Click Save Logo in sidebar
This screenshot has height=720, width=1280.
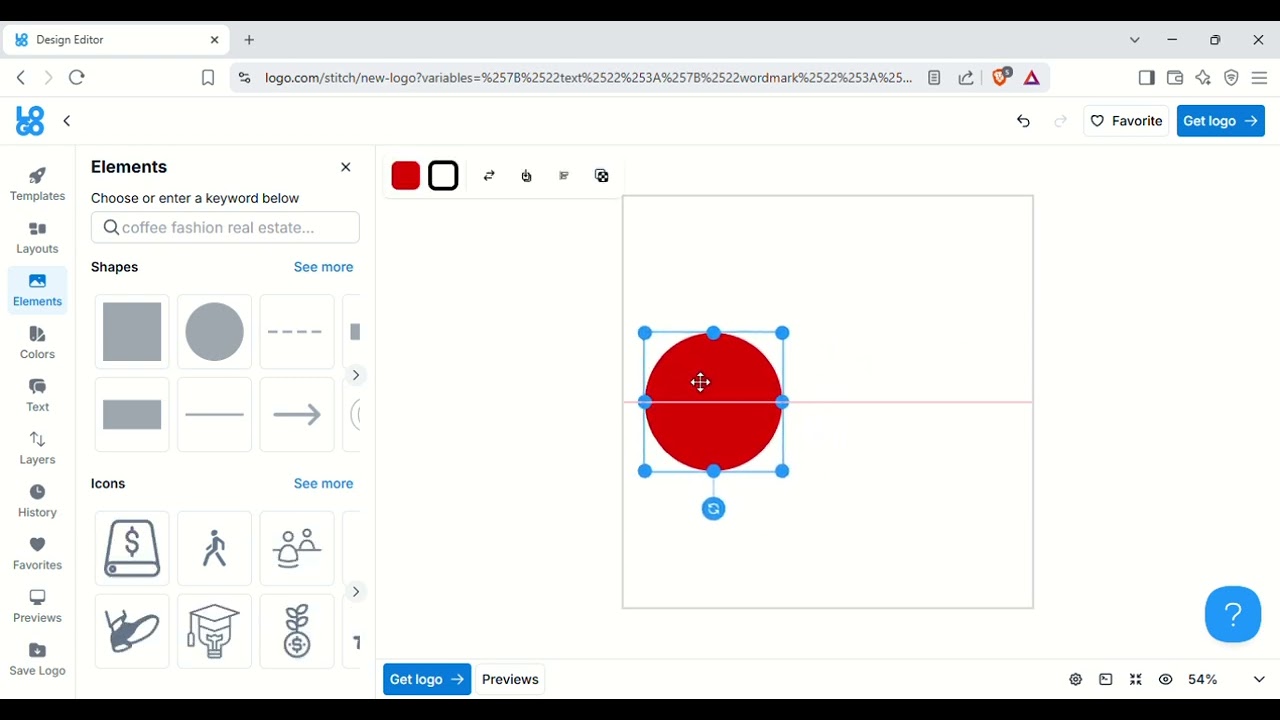pyautogui.click(x=38, y=659)
